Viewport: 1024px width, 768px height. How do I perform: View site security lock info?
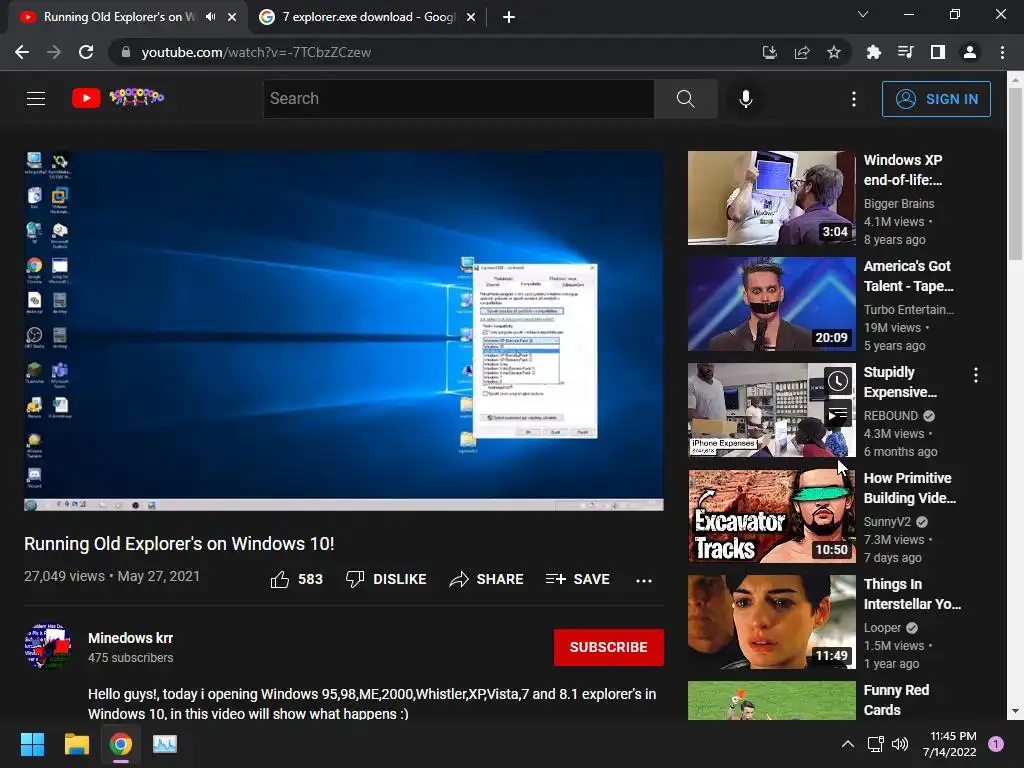tap(125, 52)
